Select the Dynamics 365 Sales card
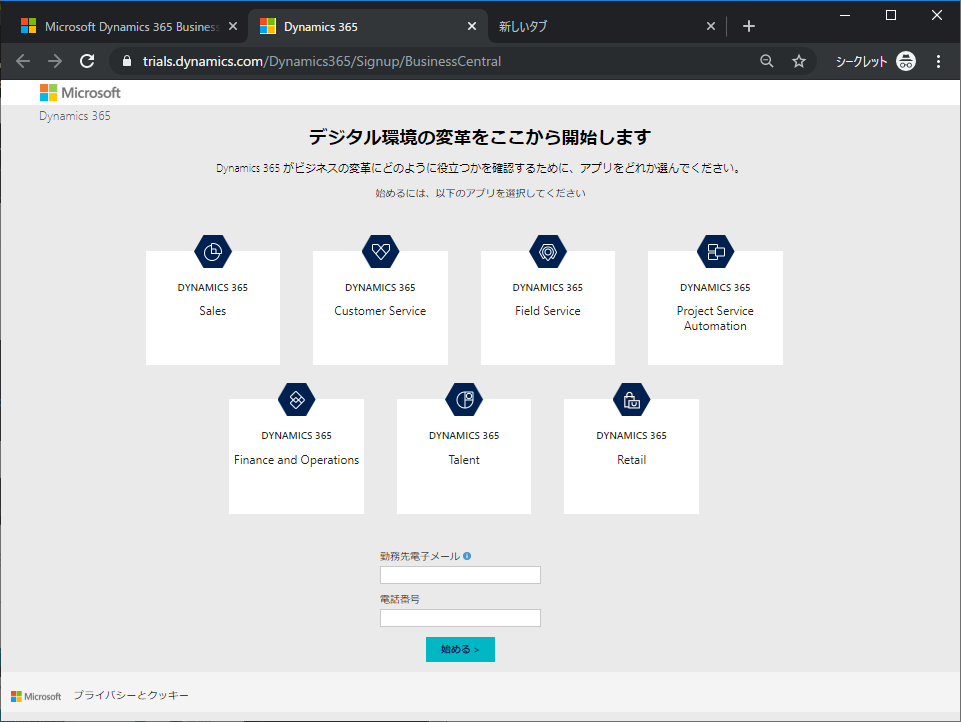The height and width of the screenshot is (722, 961). pos(213,308)
